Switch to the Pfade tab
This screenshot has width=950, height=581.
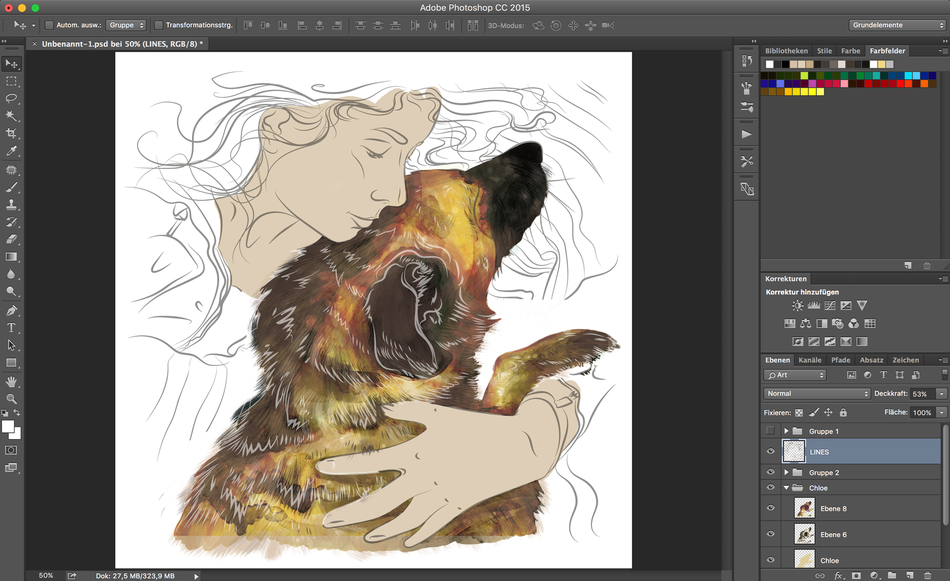pos(840,360)
